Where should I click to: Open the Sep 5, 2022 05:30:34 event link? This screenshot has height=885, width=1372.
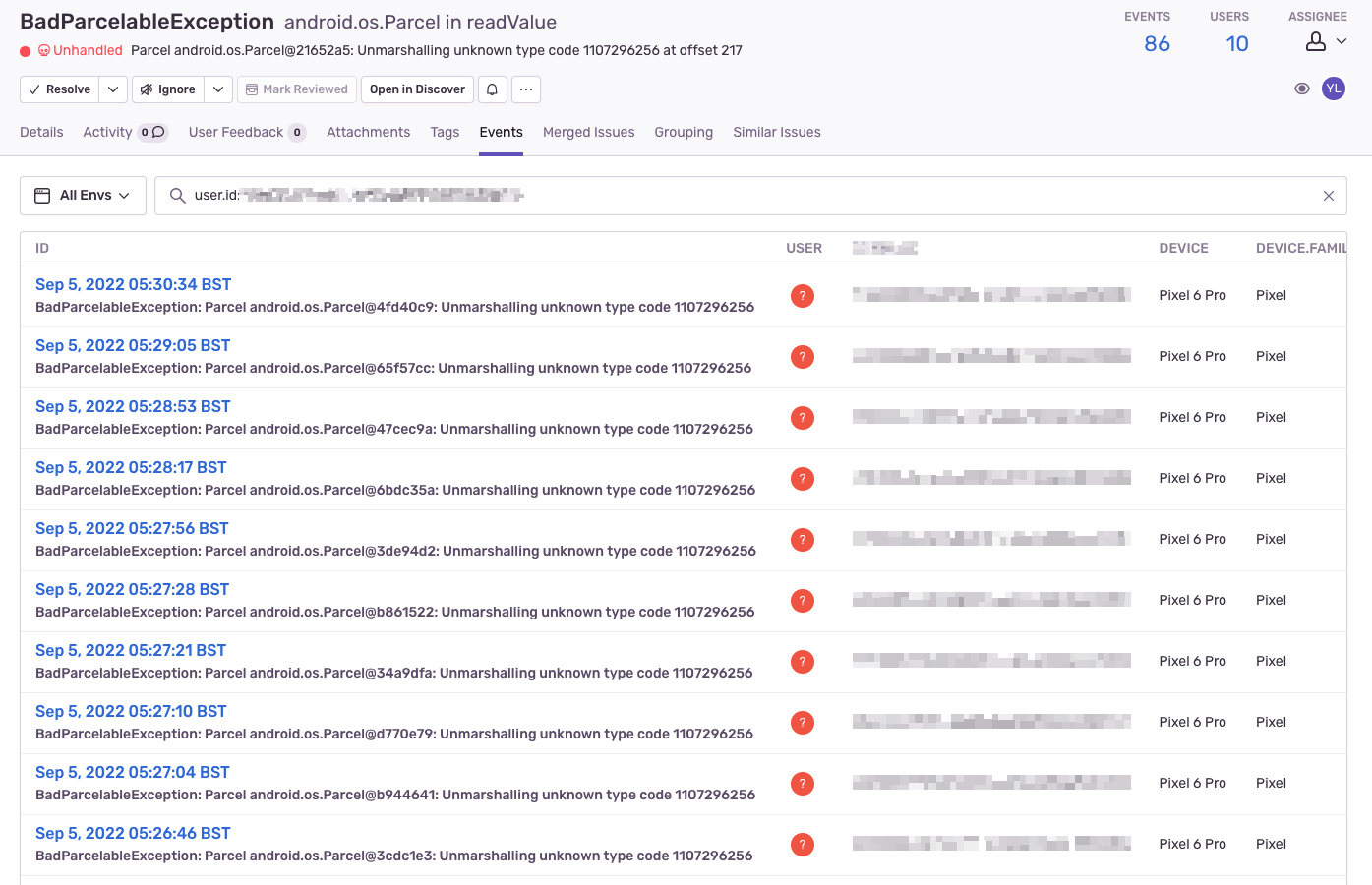pos(133,284)
